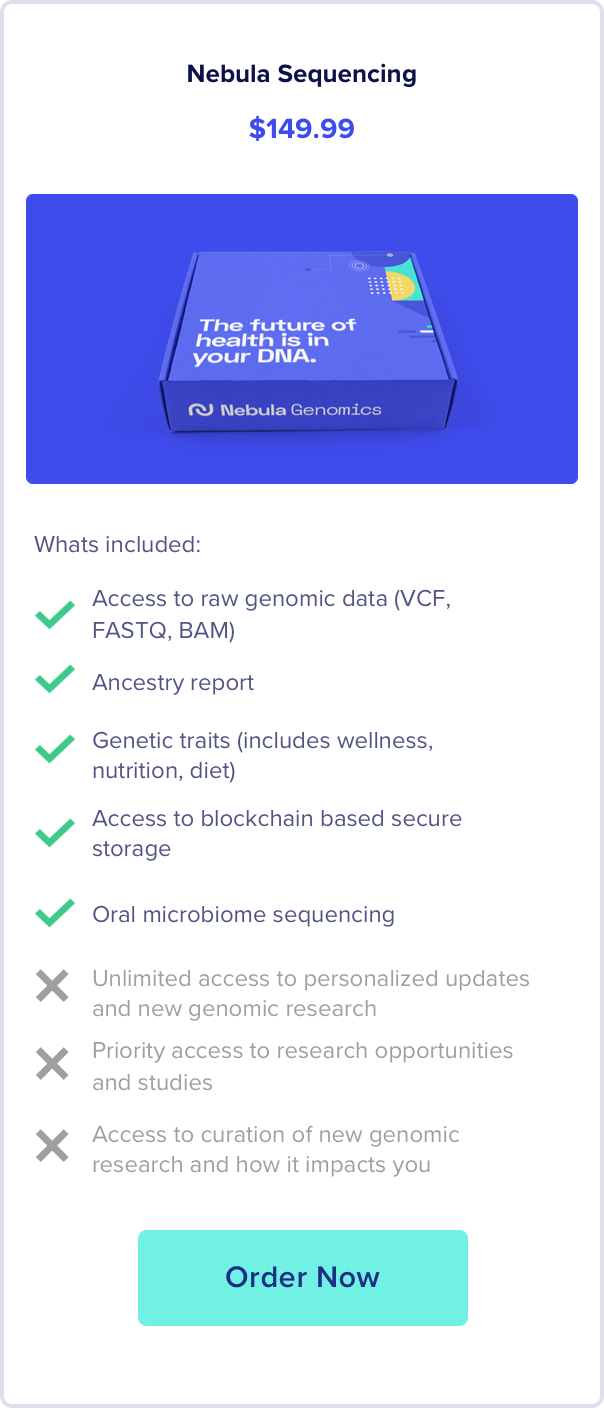Image resolution: width=604 pixels, height=1408 pixels.
Task: Click the checkmark beside Oral microbiome sequencing
Action: point(54,913)
